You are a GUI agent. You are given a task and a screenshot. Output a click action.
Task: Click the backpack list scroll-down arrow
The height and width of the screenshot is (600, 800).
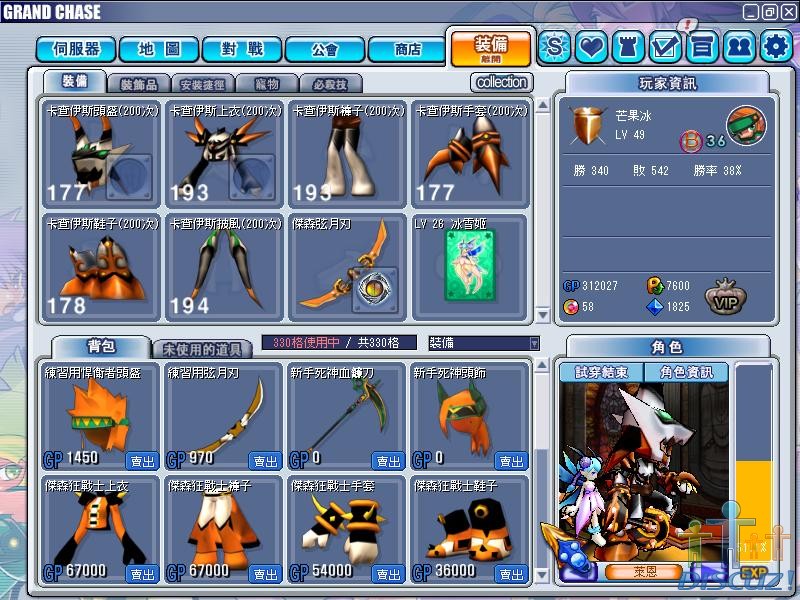(542, 576)
